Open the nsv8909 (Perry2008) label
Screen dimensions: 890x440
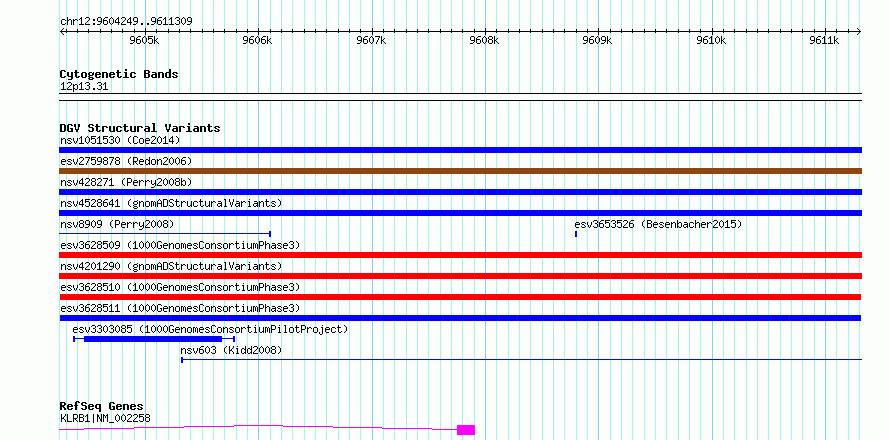117,224
